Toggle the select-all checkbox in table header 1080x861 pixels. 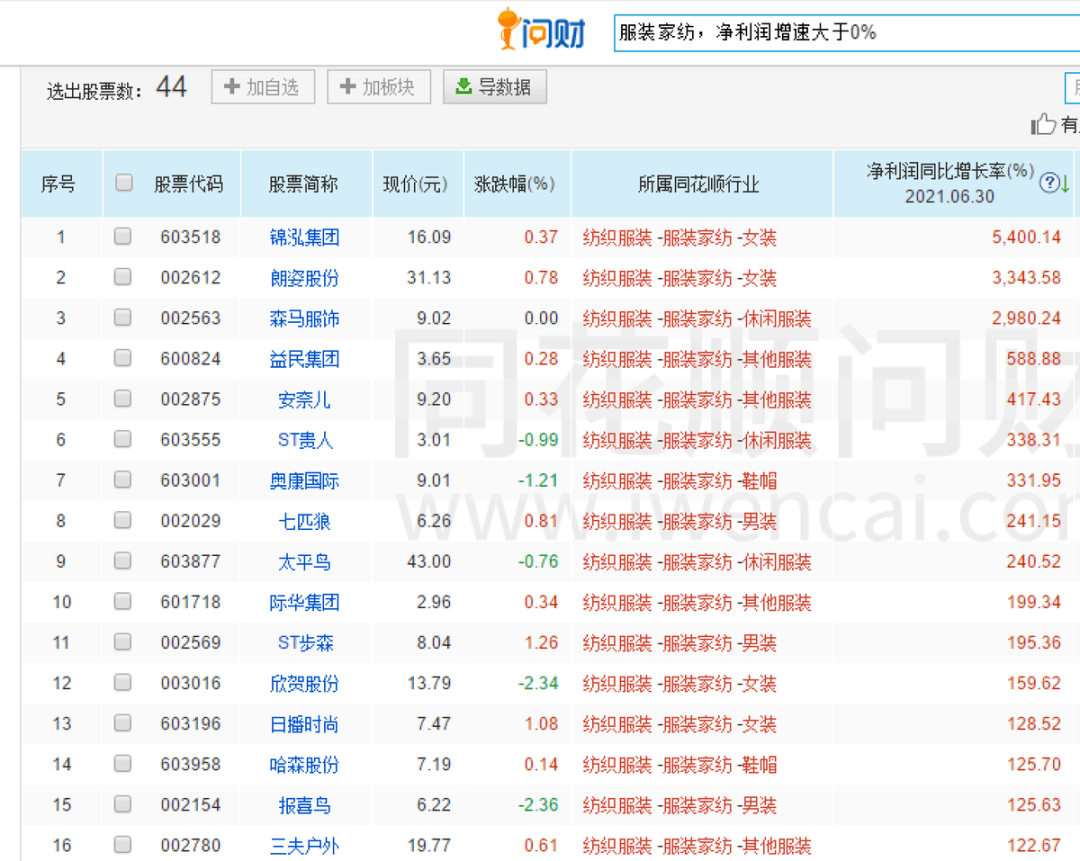click(x=124, y=183)
